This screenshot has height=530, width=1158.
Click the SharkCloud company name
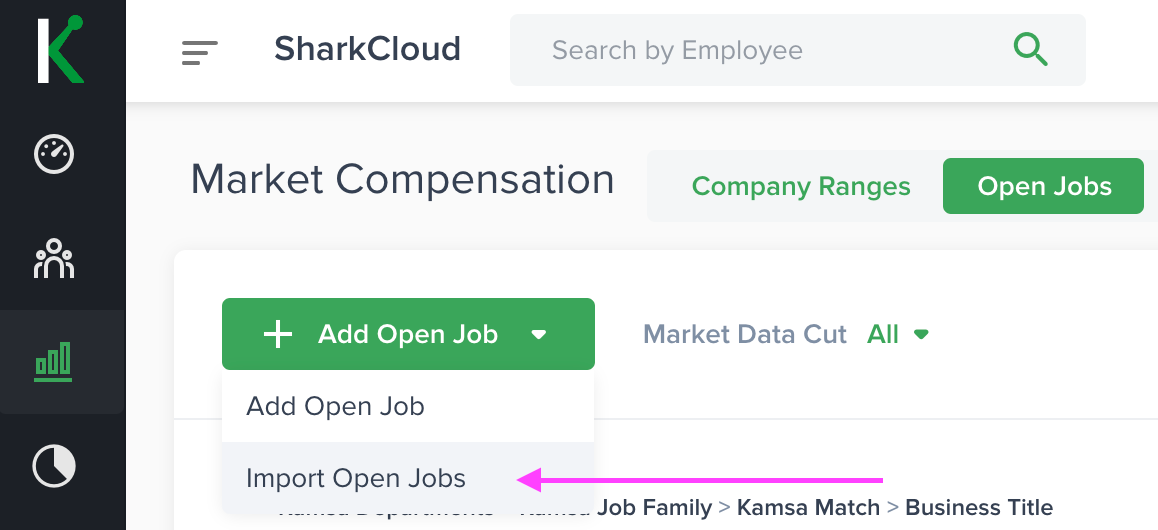[367, 49]
